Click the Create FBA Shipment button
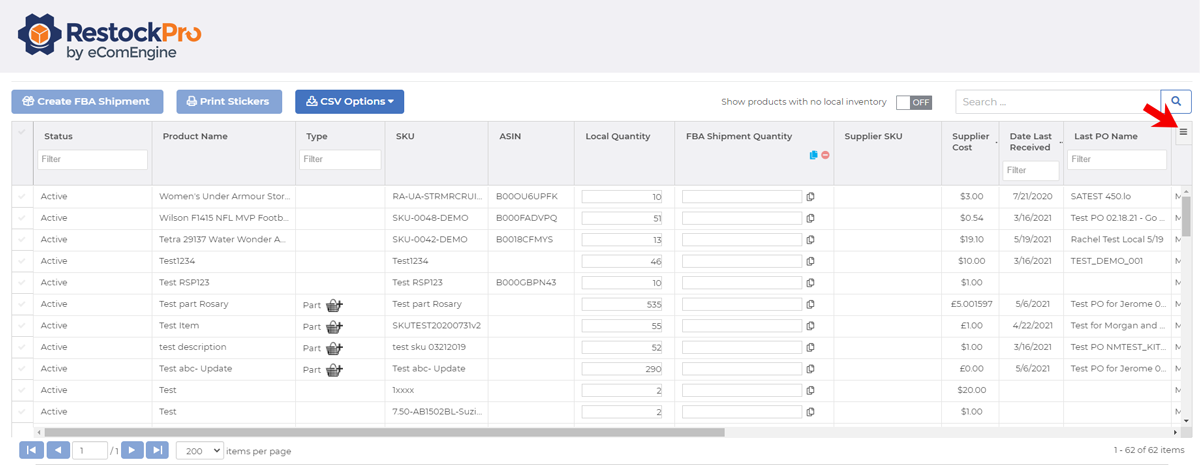Screen dimensions: 1200x465 pos(86,101)
